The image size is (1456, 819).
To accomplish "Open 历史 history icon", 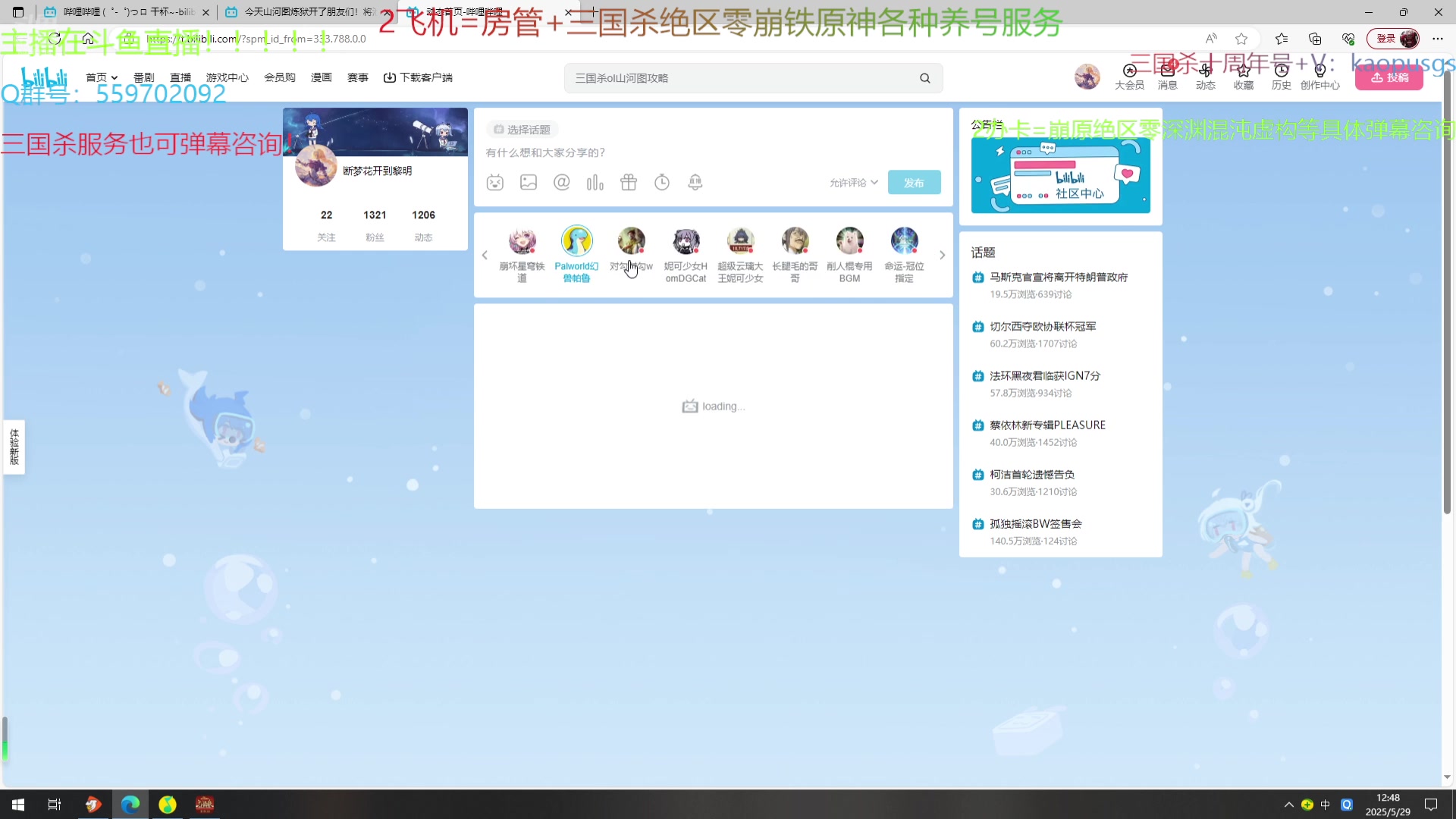I will pos(1282,77).
